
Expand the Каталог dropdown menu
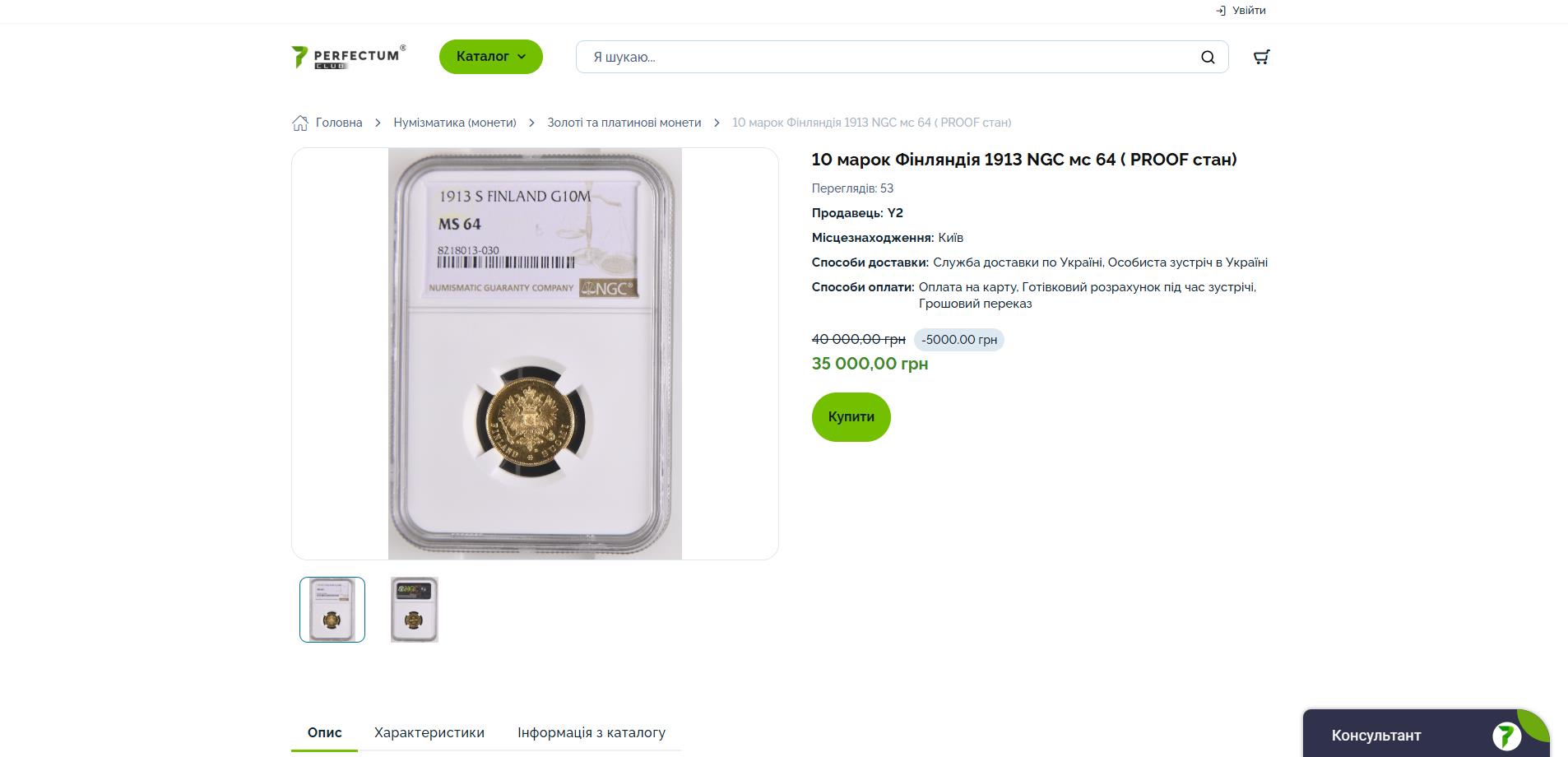(x=491, y=57)
